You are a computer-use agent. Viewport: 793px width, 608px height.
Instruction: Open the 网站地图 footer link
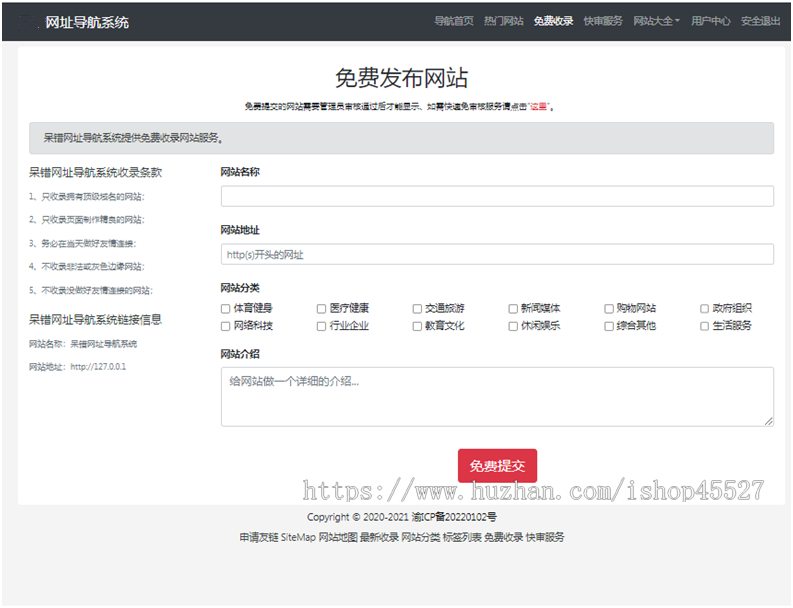pos(338,537)
